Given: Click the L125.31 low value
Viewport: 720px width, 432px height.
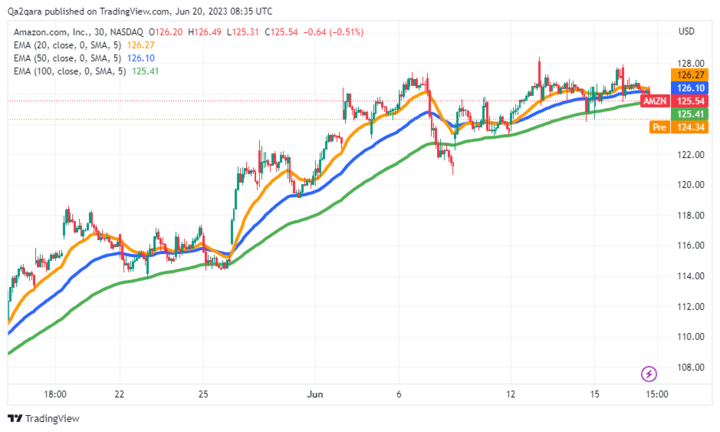Looking at the screenshot, I should pos(242,32).
